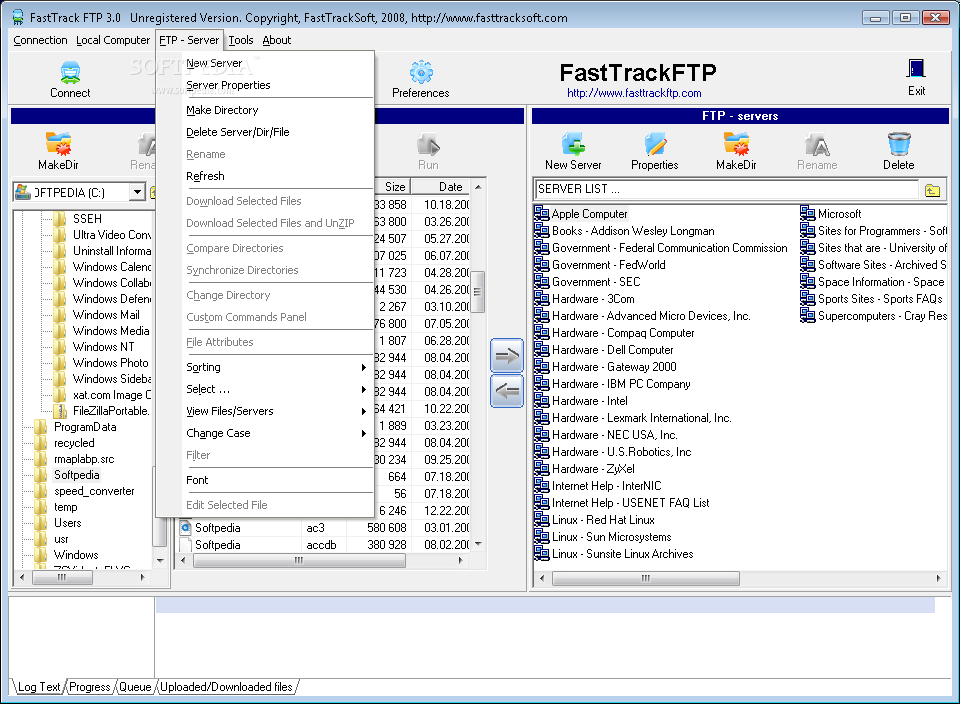The height and width of the screenshot is (704, 960).
Task: Select Hardware - Dell Computer server
Action: tap(604, 350)
